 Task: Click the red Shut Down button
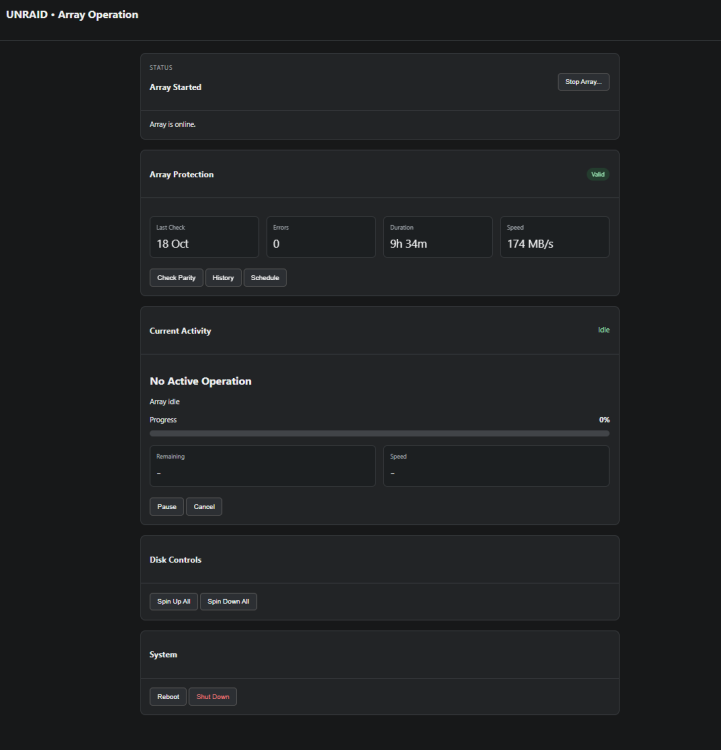(213, 696)
